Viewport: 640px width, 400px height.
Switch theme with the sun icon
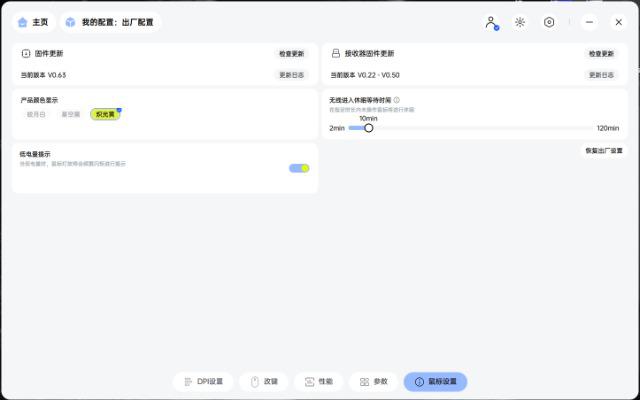tap(520, 22)
